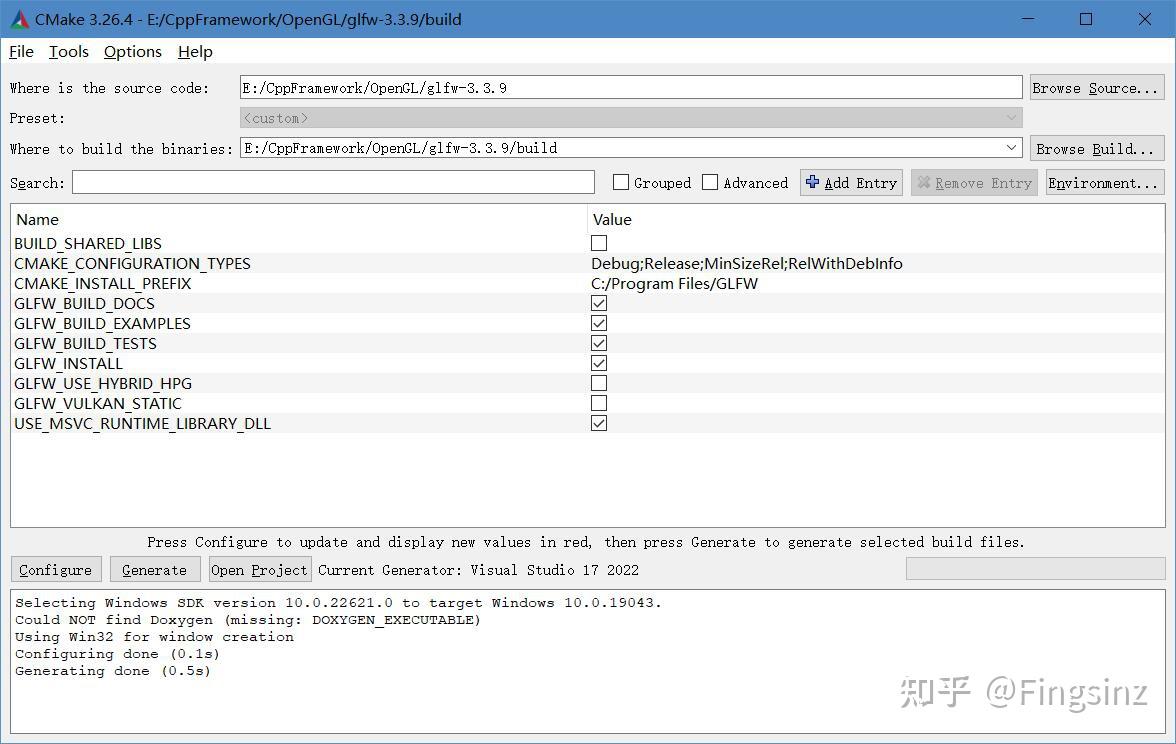The width and height of the screenshot is (1176, 744).
Task: Uncheck the GLFW_BUILD_DOCS checkbox
Action: click(x=598, y=303)
